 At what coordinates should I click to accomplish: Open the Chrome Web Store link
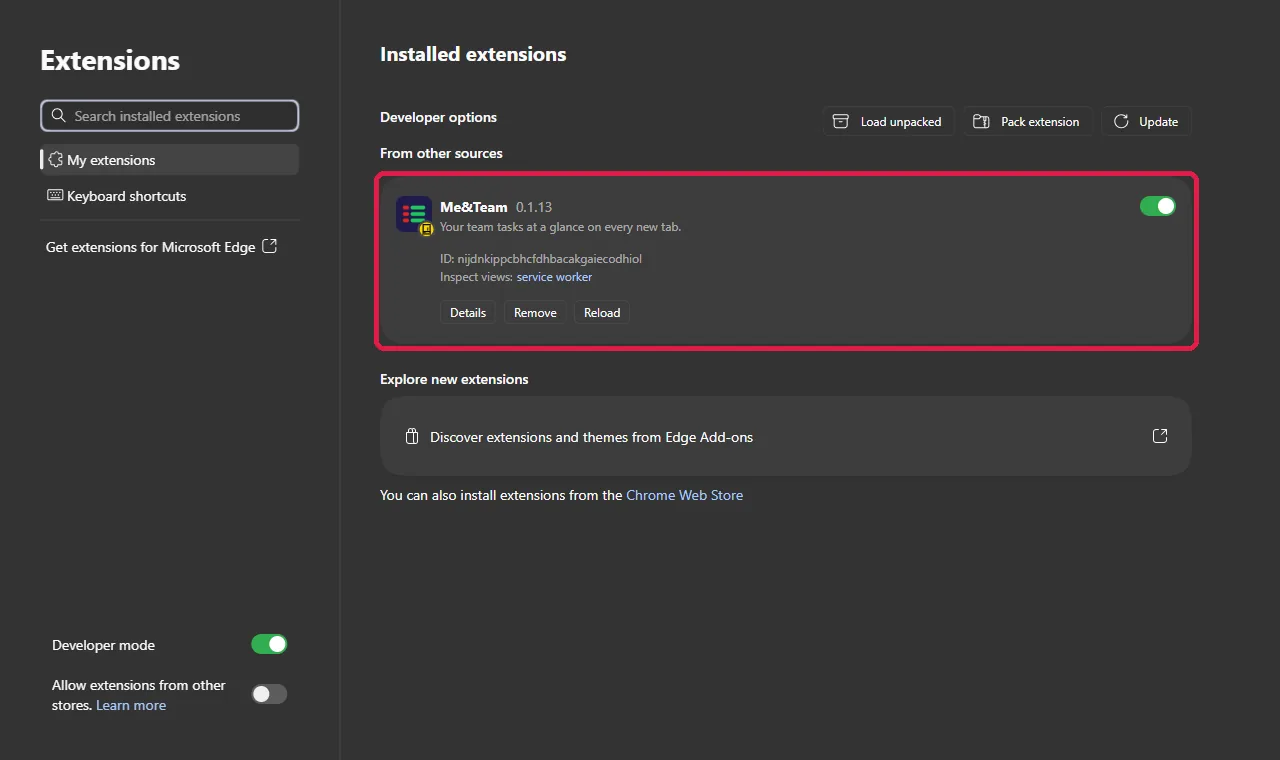click(684, 495)
